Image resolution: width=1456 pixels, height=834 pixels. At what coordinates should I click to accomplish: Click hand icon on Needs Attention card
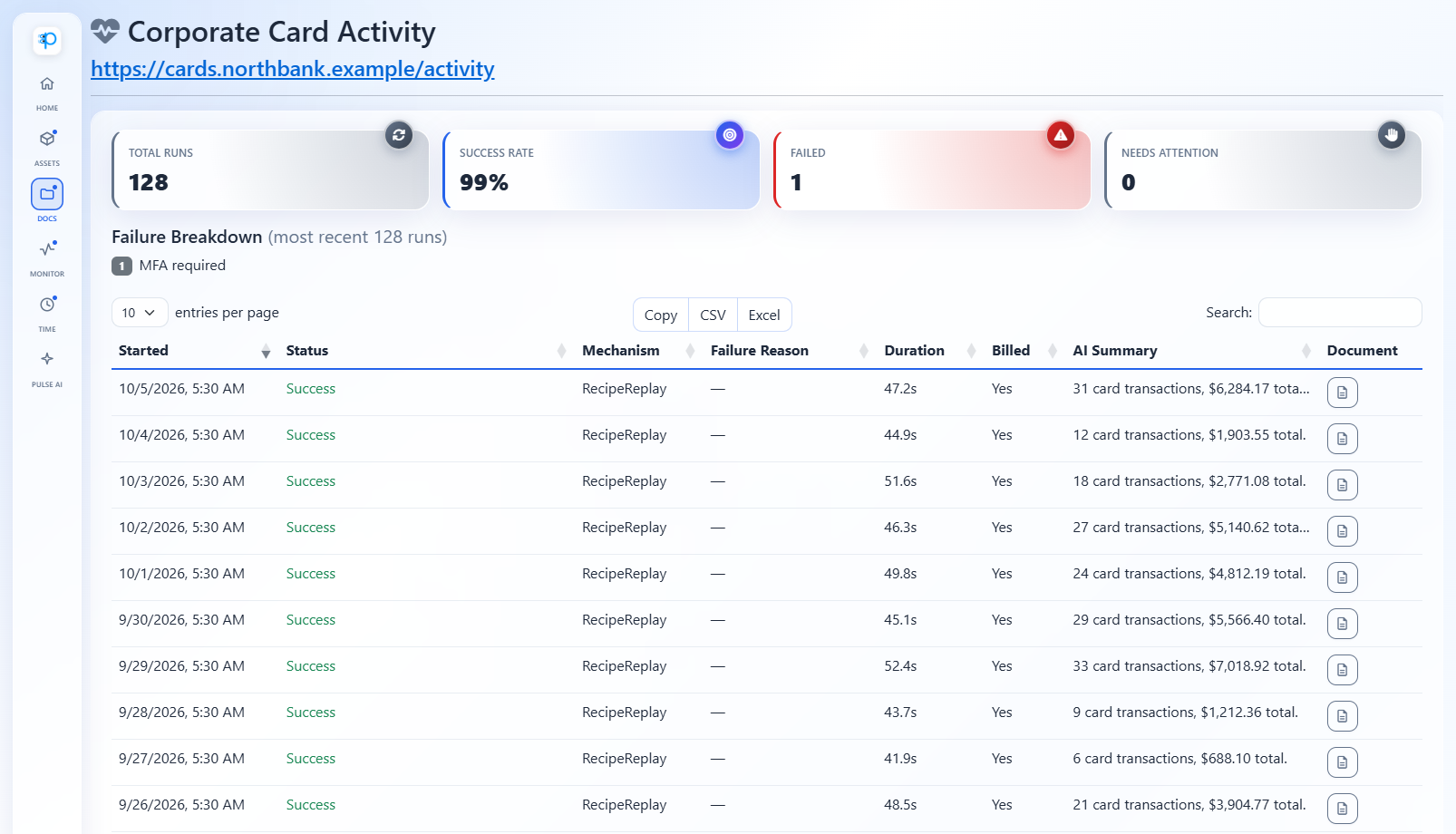[1392, 135]
